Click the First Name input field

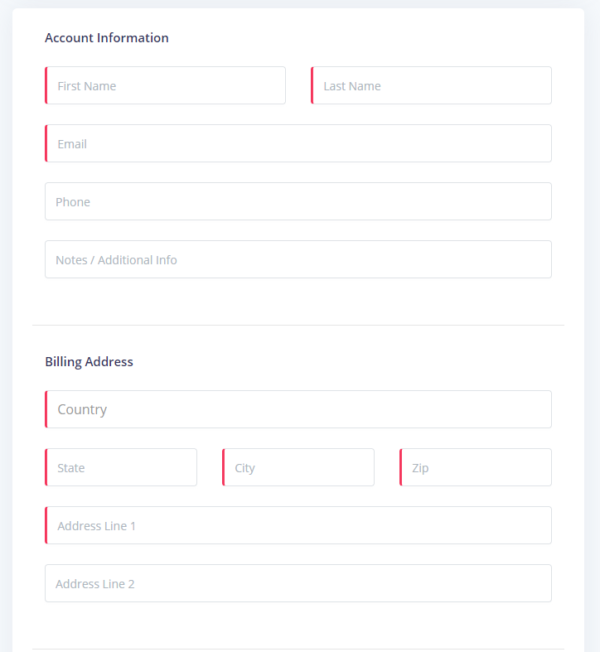tap(166, 86)
